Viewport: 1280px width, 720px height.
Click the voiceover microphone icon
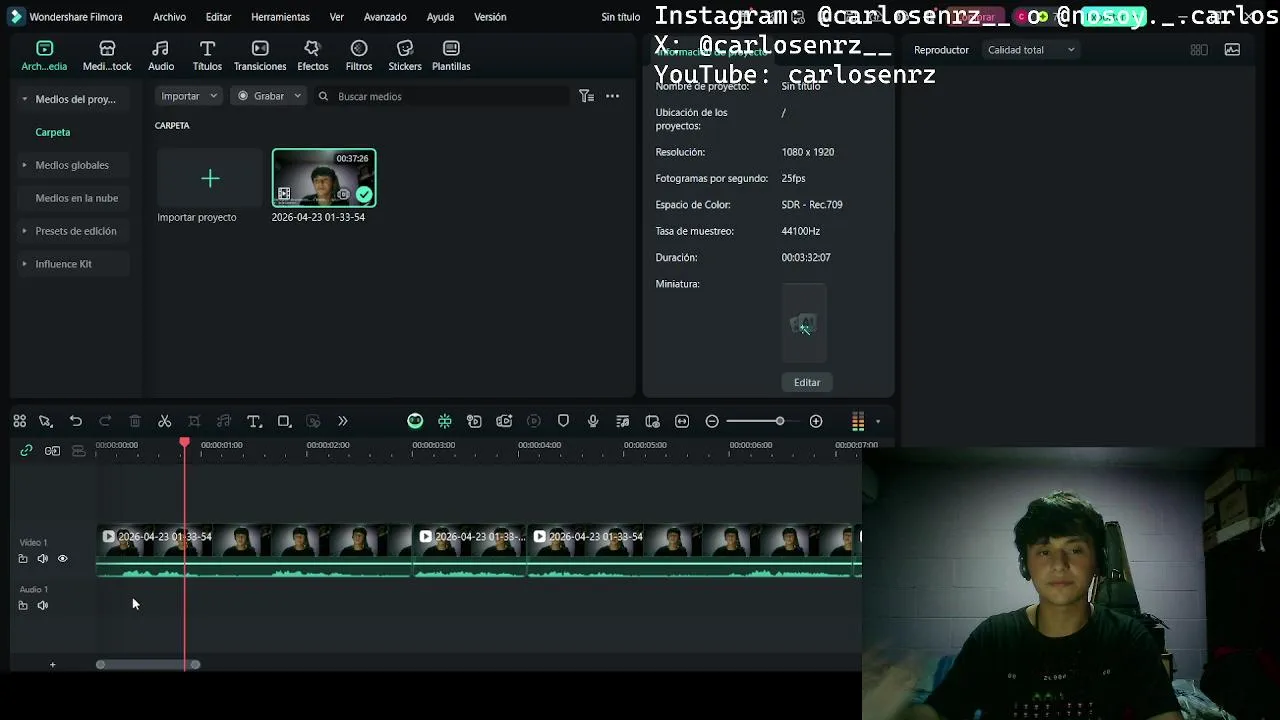[593, 421]
